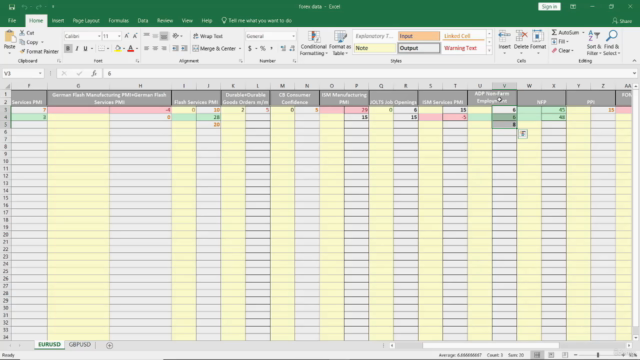Apply the Output cell style
The height and width of the screenshot is (360, 640).
419,48
